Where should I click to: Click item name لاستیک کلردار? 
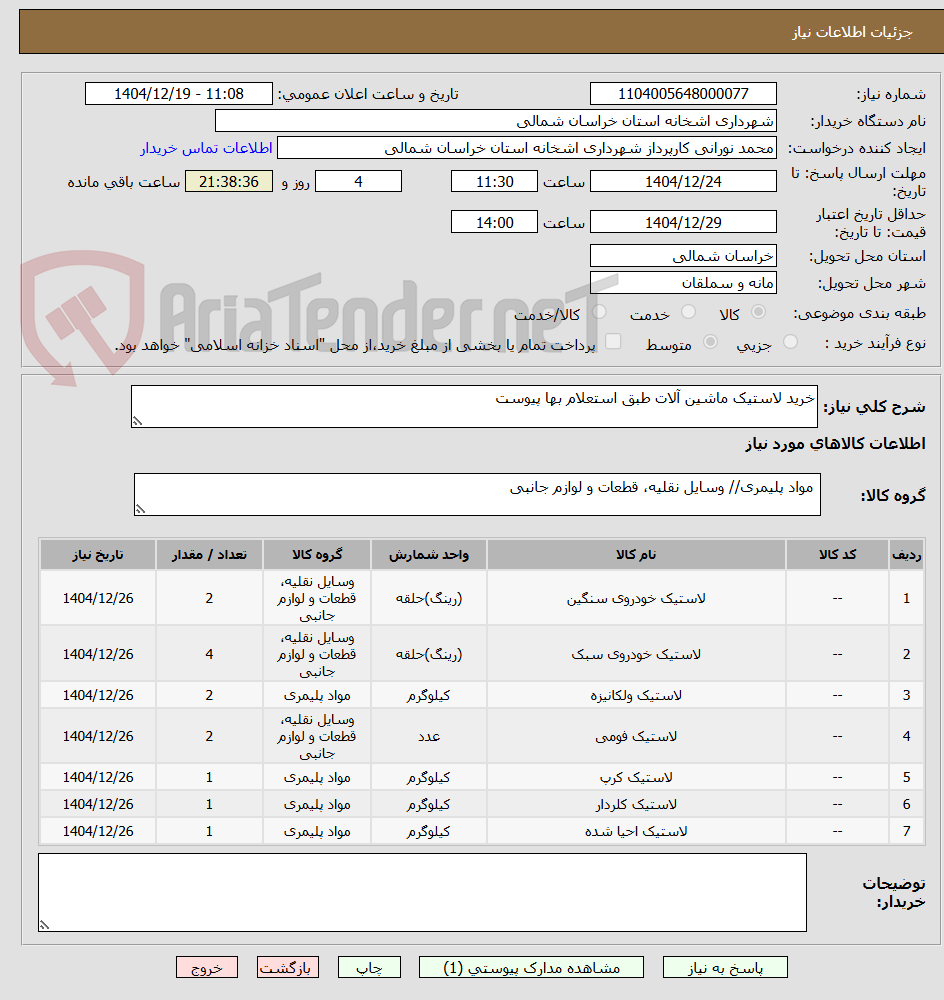pos(636,805)
